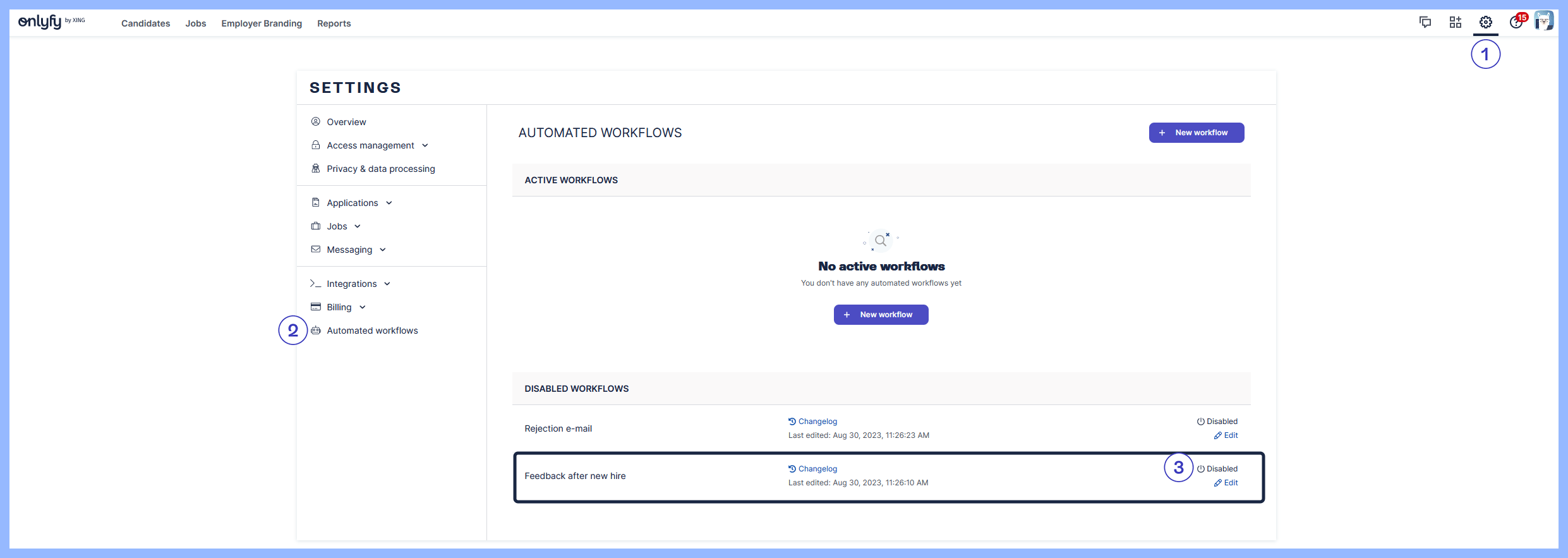Click the pencil icon for Feedback after new hire
Image resolution: width=1568 pixels, height=558 pixels.
click(x=1218, y=483)
